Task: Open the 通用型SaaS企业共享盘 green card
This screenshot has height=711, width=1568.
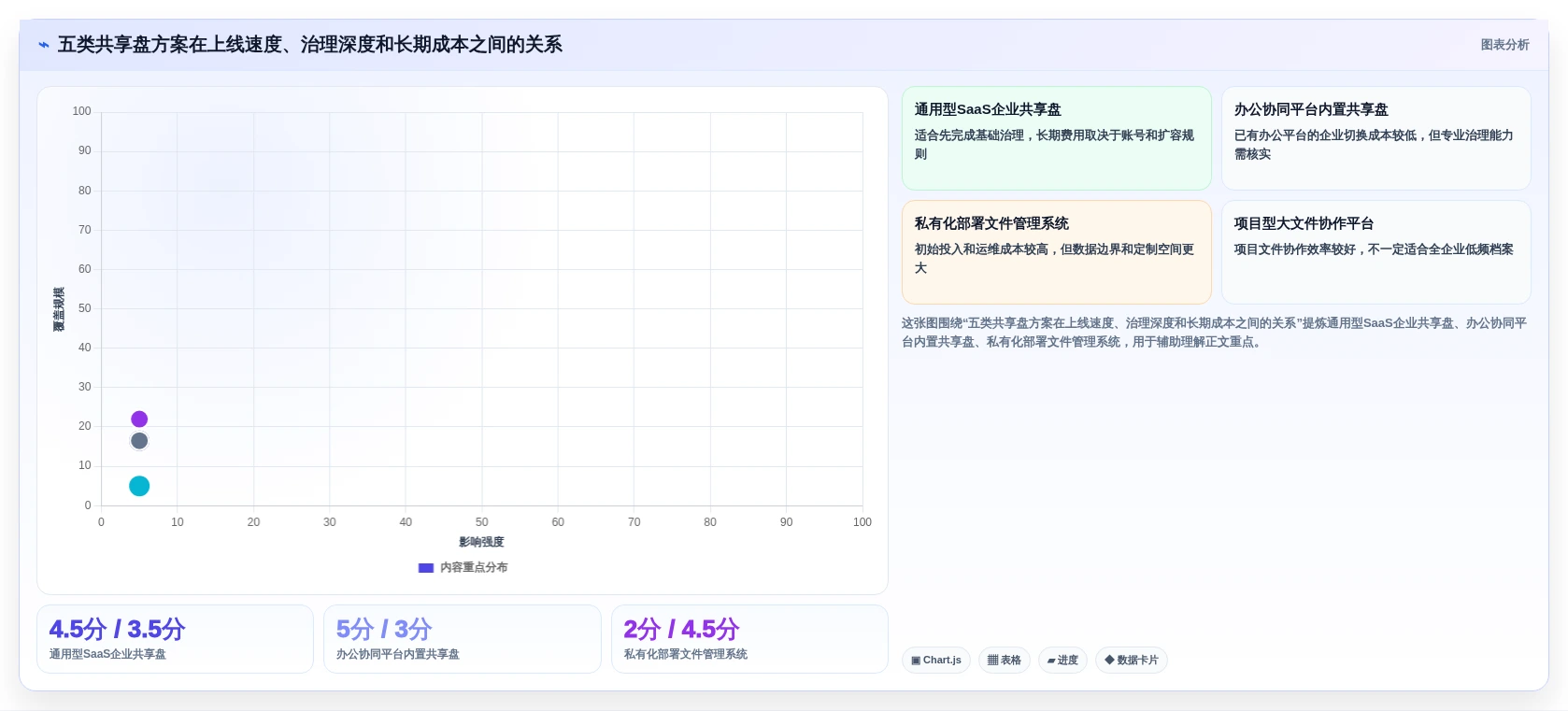Action: click(x=1056, y=138)
